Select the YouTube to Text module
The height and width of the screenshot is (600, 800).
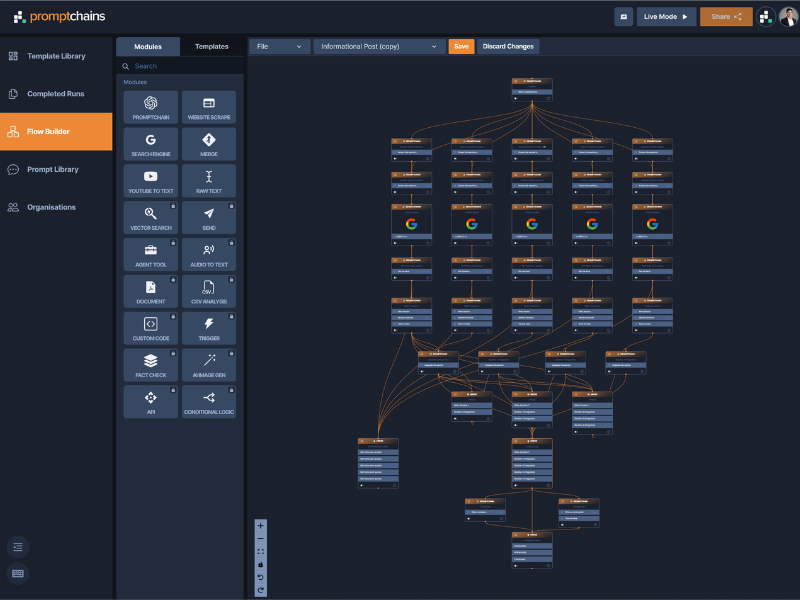pyautogui.click(x=151, y=181)
